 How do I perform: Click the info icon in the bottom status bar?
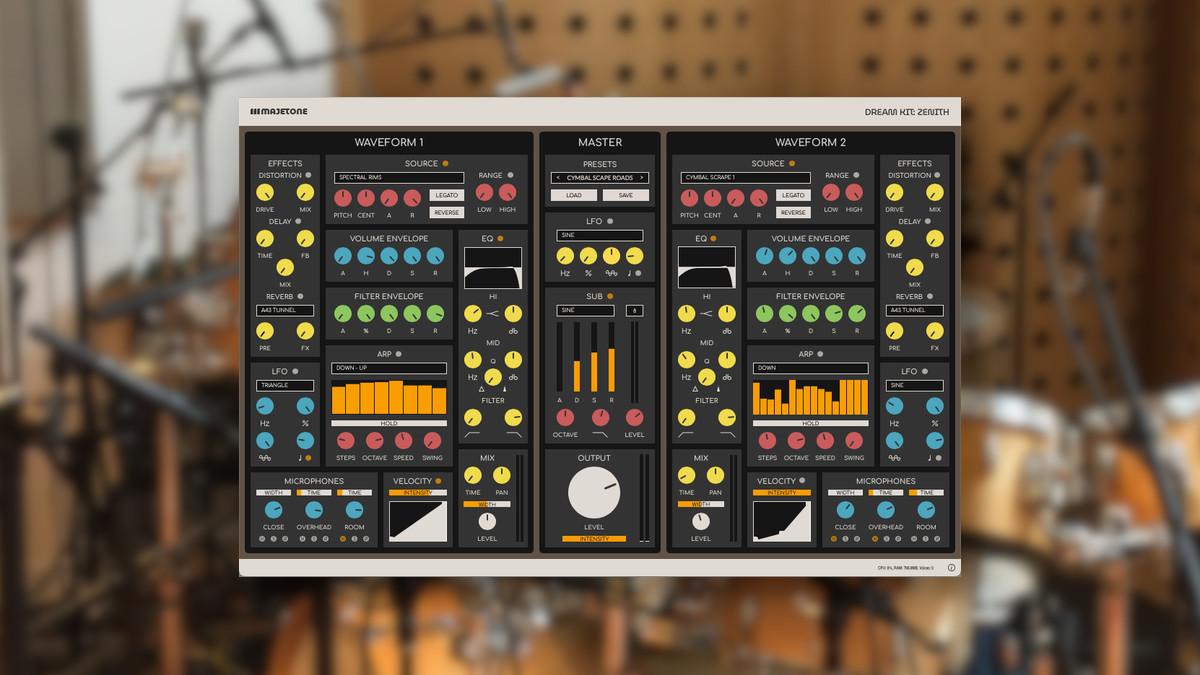(950, 568)
